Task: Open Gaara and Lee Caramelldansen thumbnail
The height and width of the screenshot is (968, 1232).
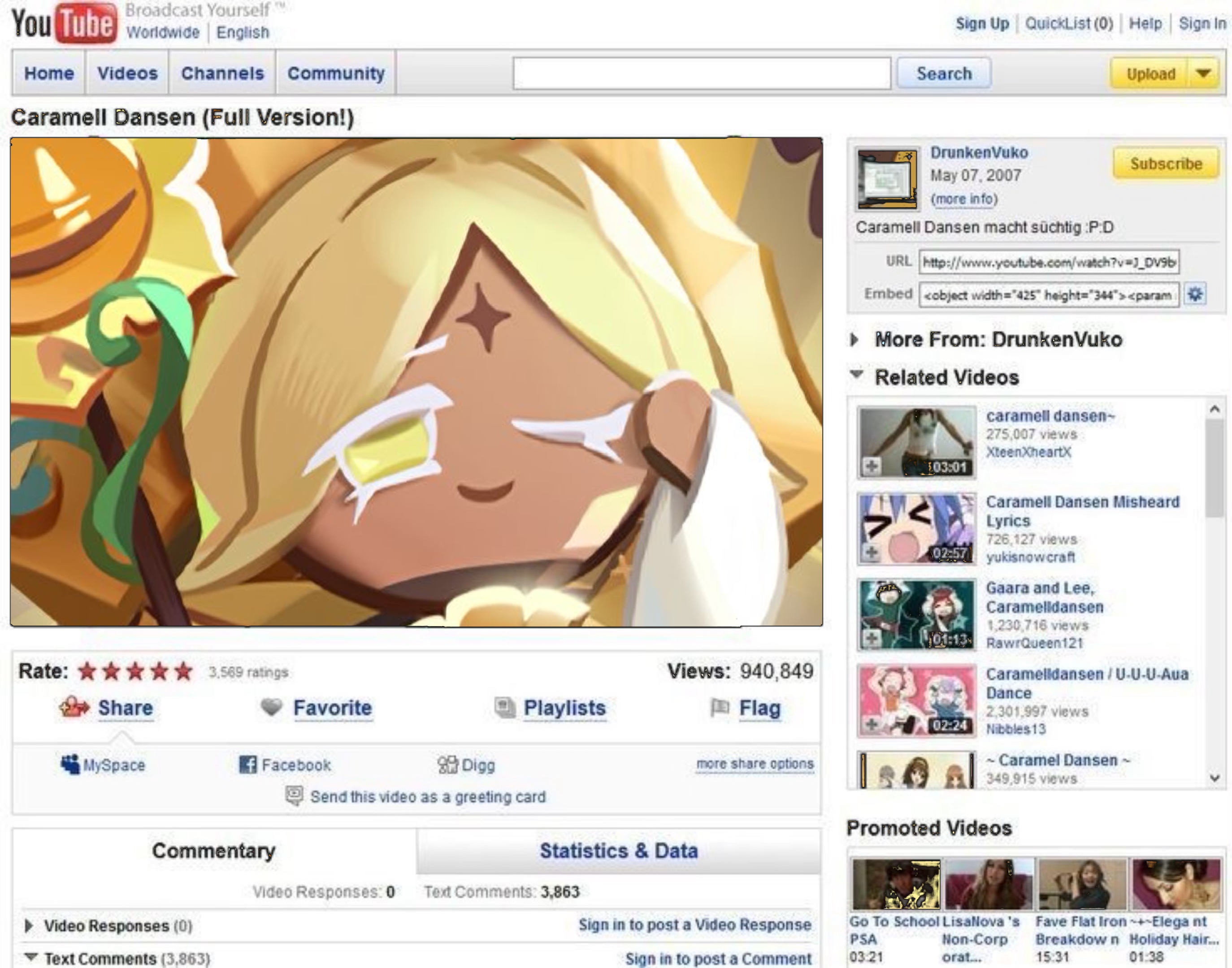Action: [917, 614]
